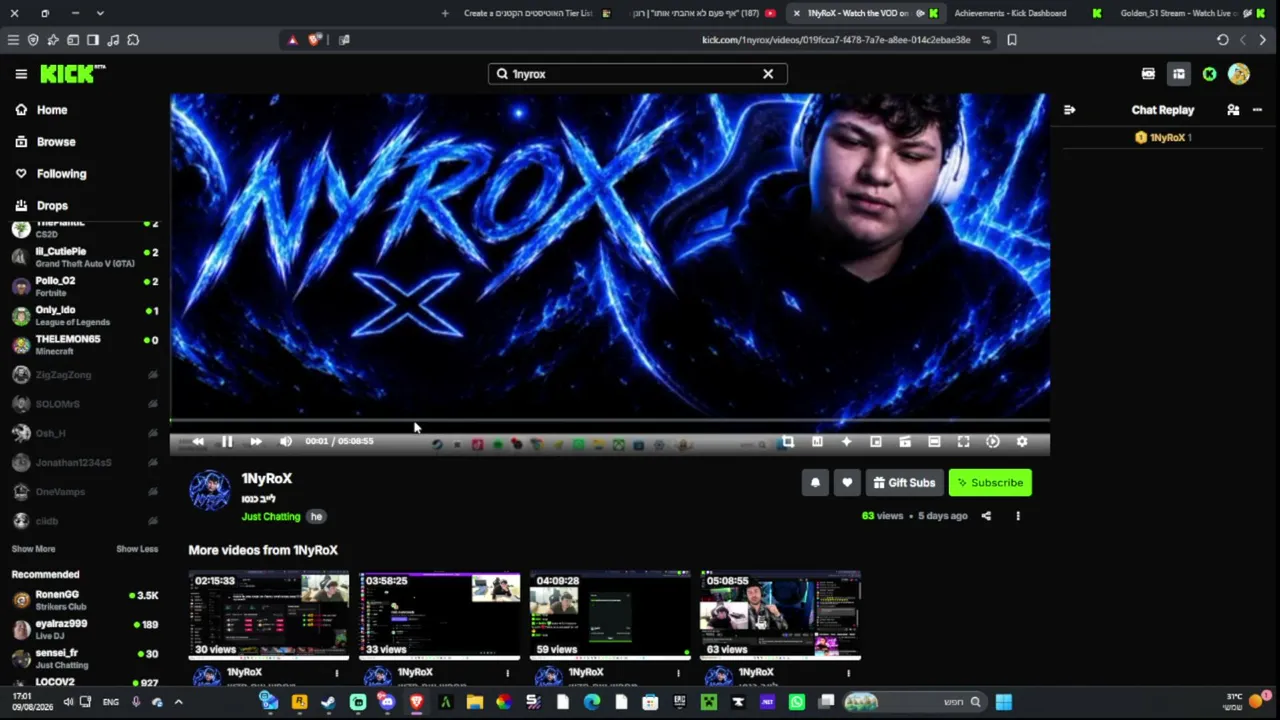Mute the video volume speaker icon
The height and width of the screenshot is (720, 1280).
click(286, 441)
